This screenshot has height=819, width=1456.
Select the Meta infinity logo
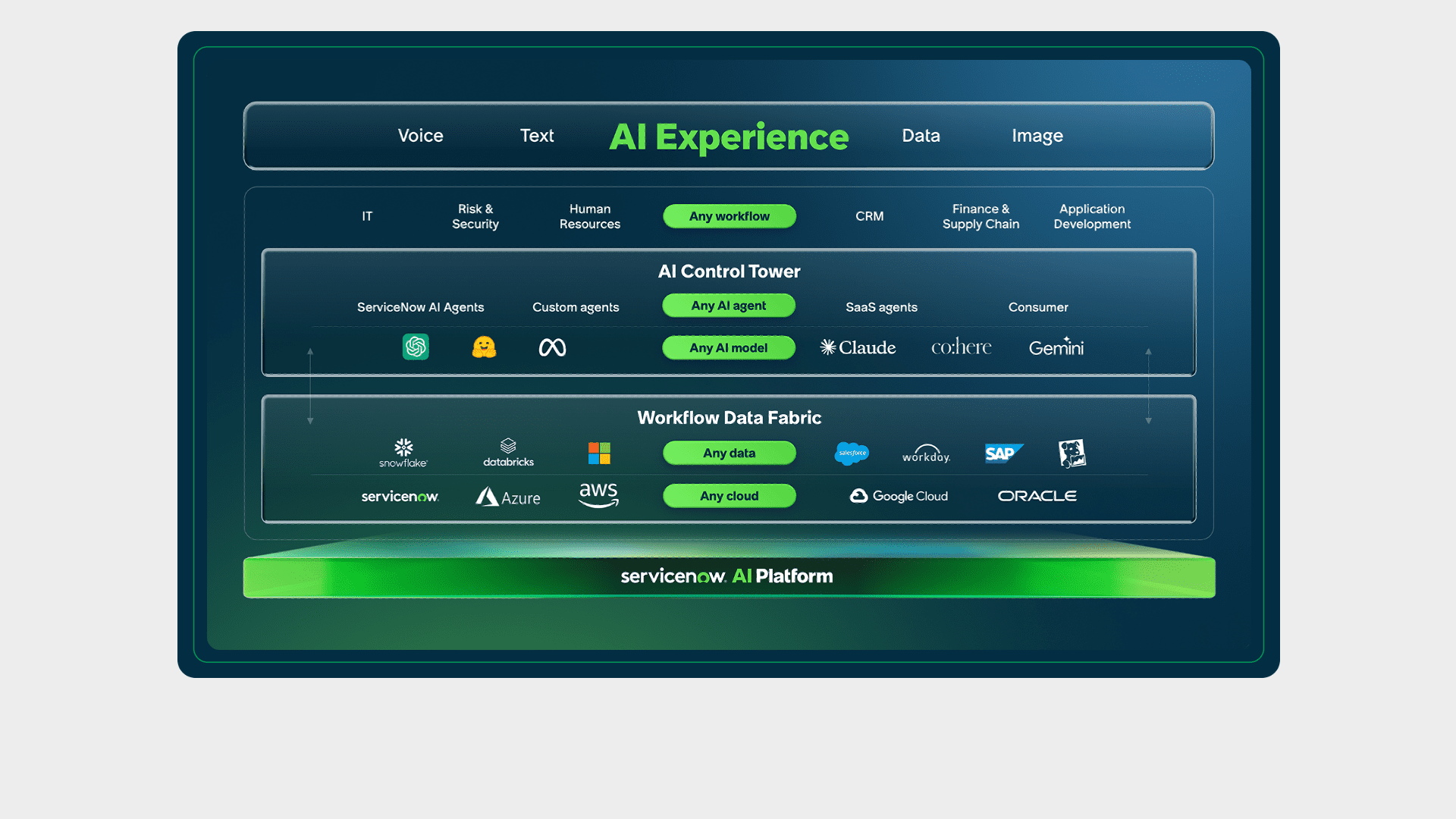(551, 347)
